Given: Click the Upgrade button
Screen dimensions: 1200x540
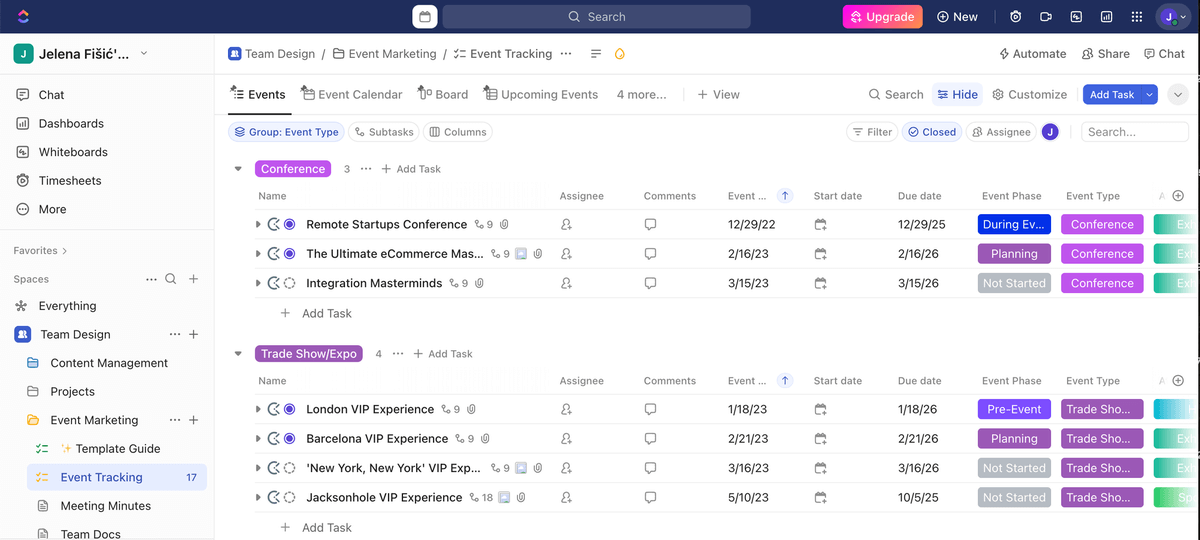Looking at the screenshot, I should tap(882, 17).
